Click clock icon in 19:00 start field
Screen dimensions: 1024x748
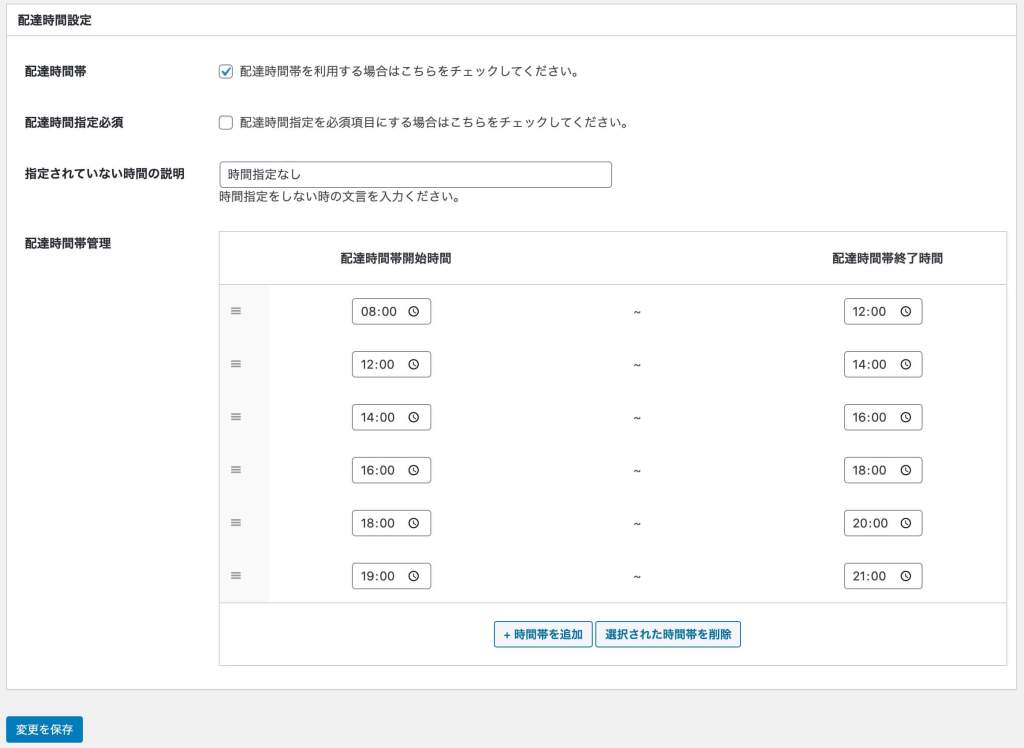(414, 577)
